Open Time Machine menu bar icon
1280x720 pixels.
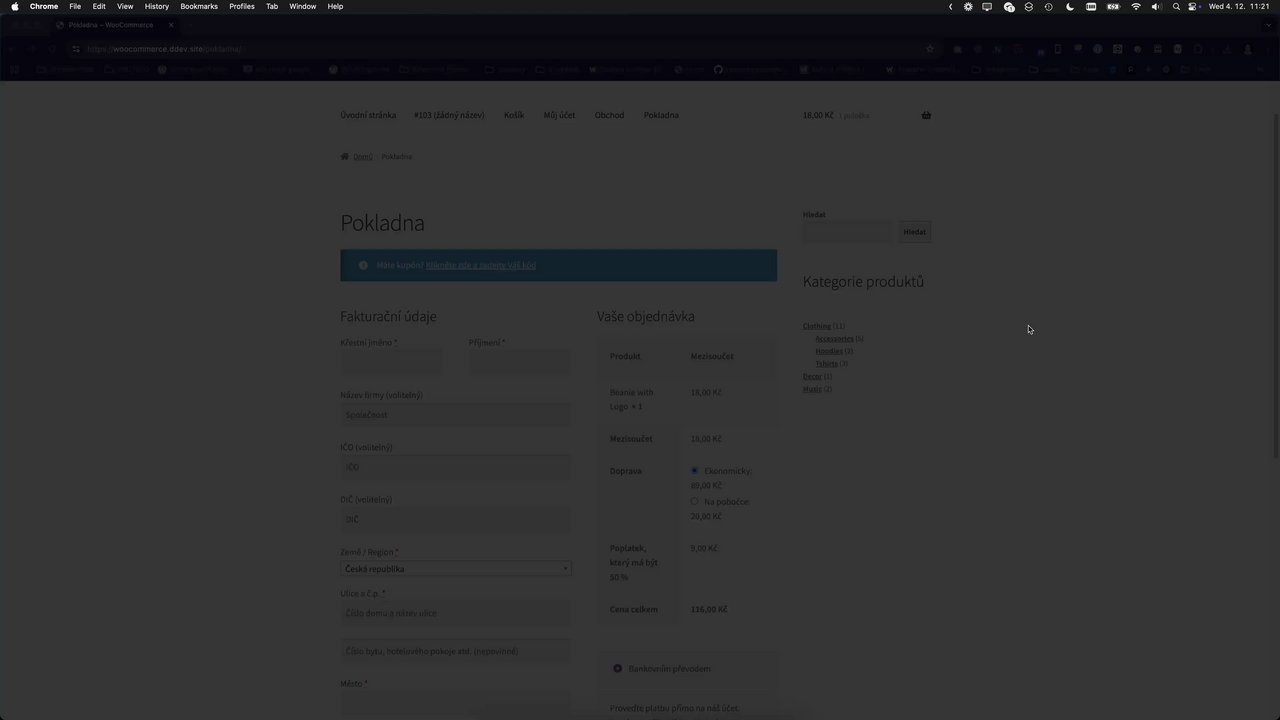coord(1048,6)
